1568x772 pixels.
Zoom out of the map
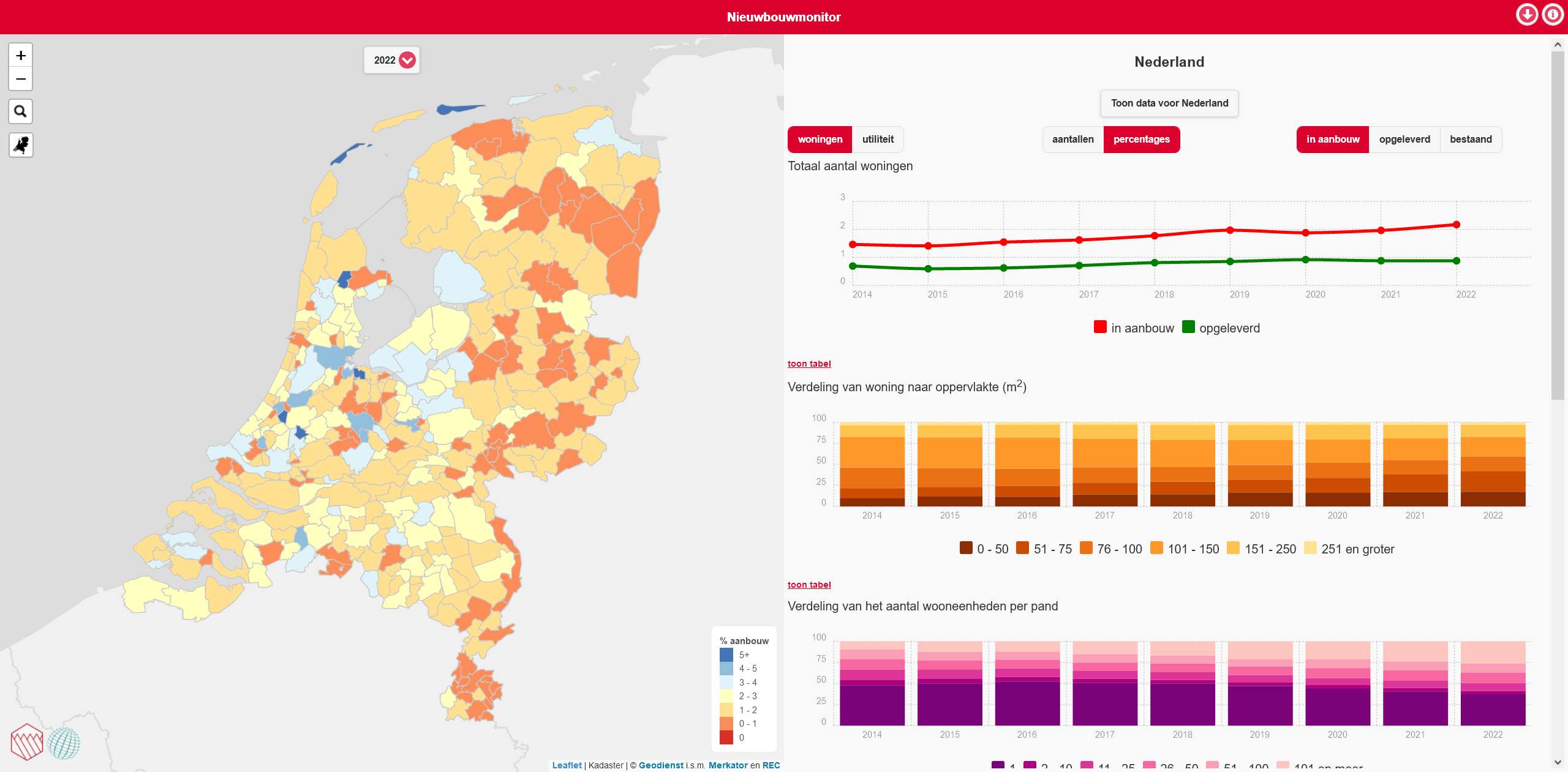coord(21,79)
